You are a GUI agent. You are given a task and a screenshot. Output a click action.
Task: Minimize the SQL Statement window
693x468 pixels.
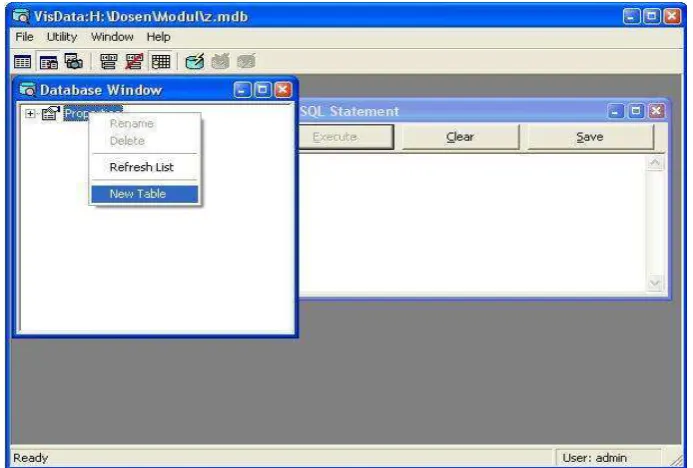pyautogui.click(x=615, y=111)
